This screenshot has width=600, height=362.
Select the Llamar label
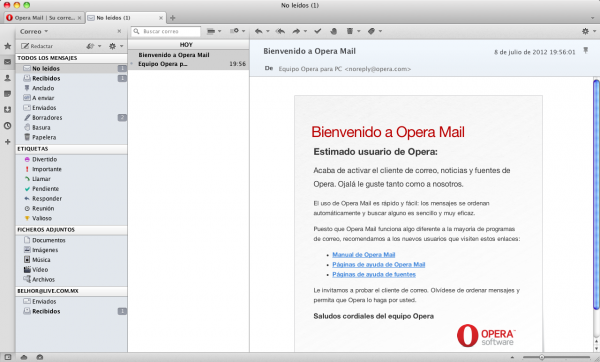71,179
